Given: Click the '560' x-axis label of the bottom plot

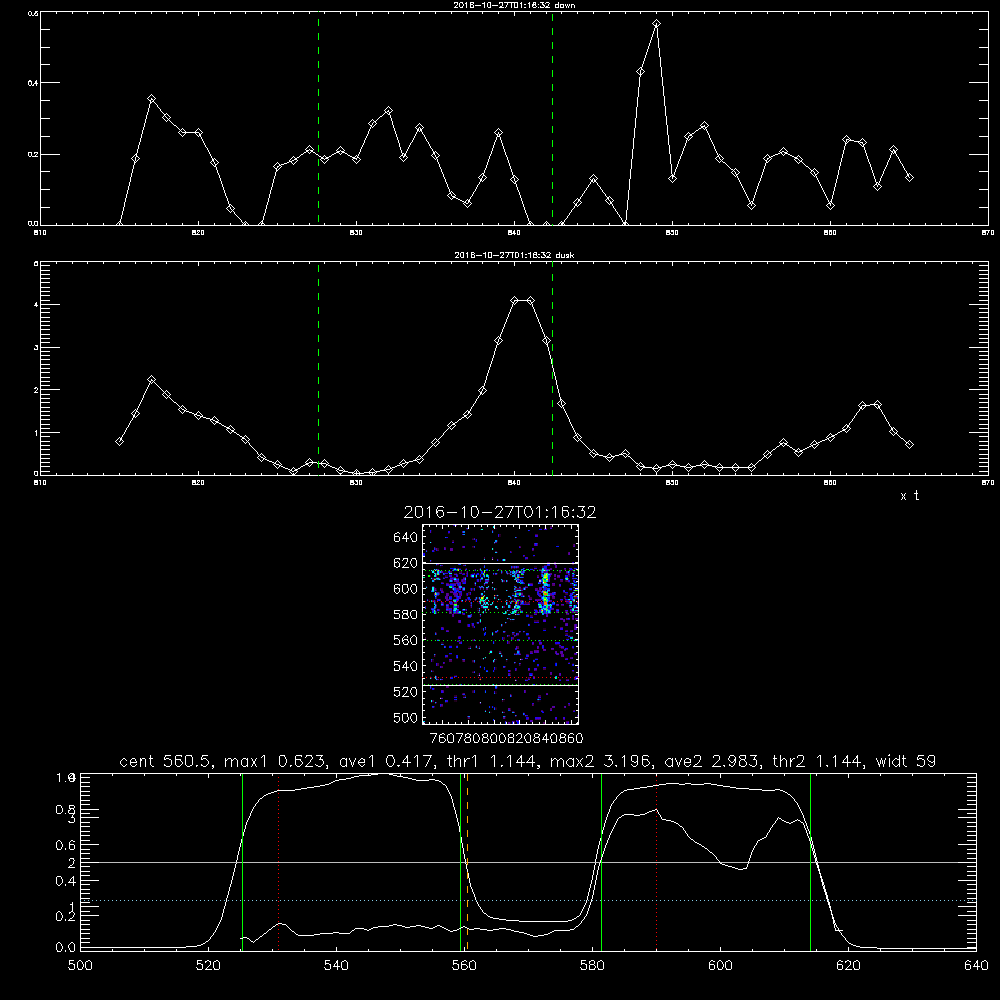Looking at the screenshot, I should pos(464,966).
